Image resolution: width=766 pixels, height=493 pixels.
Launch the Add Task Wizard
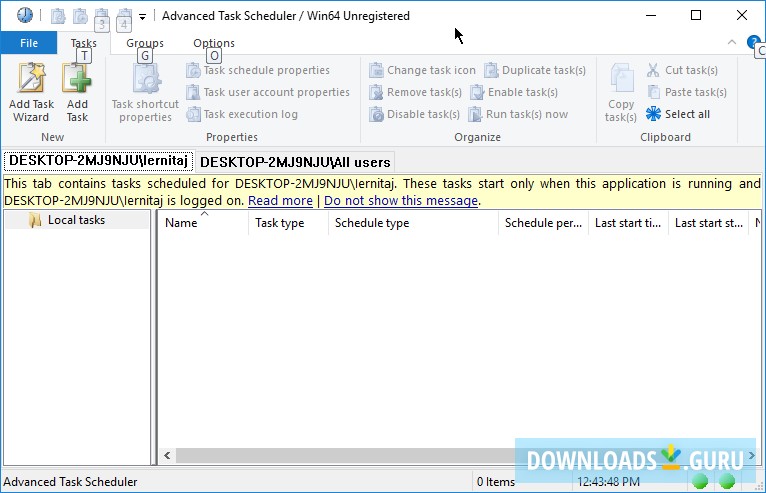[31, 93]
